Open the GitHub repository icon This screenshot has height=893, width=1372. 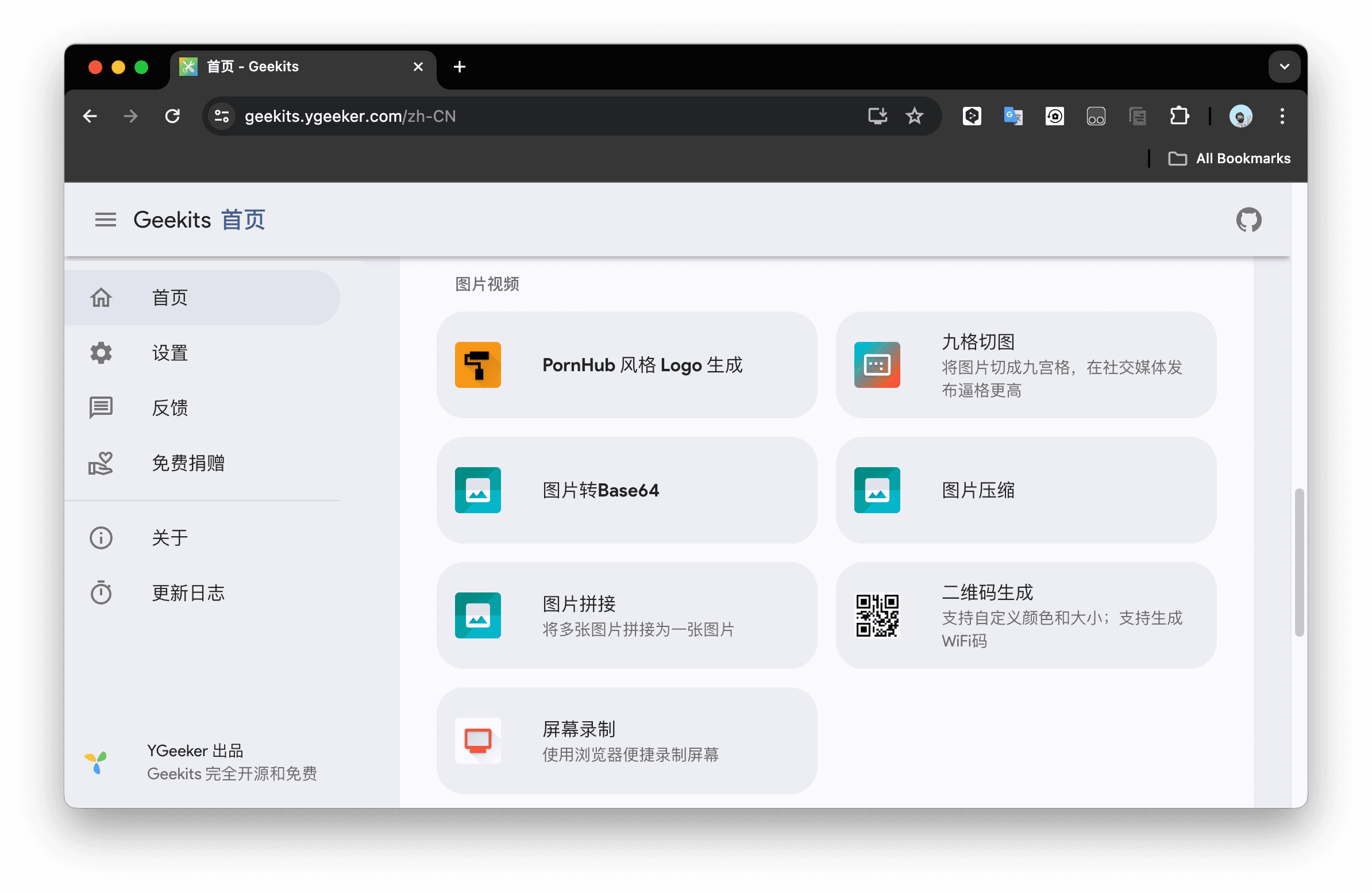click(x=1248, y=220)
